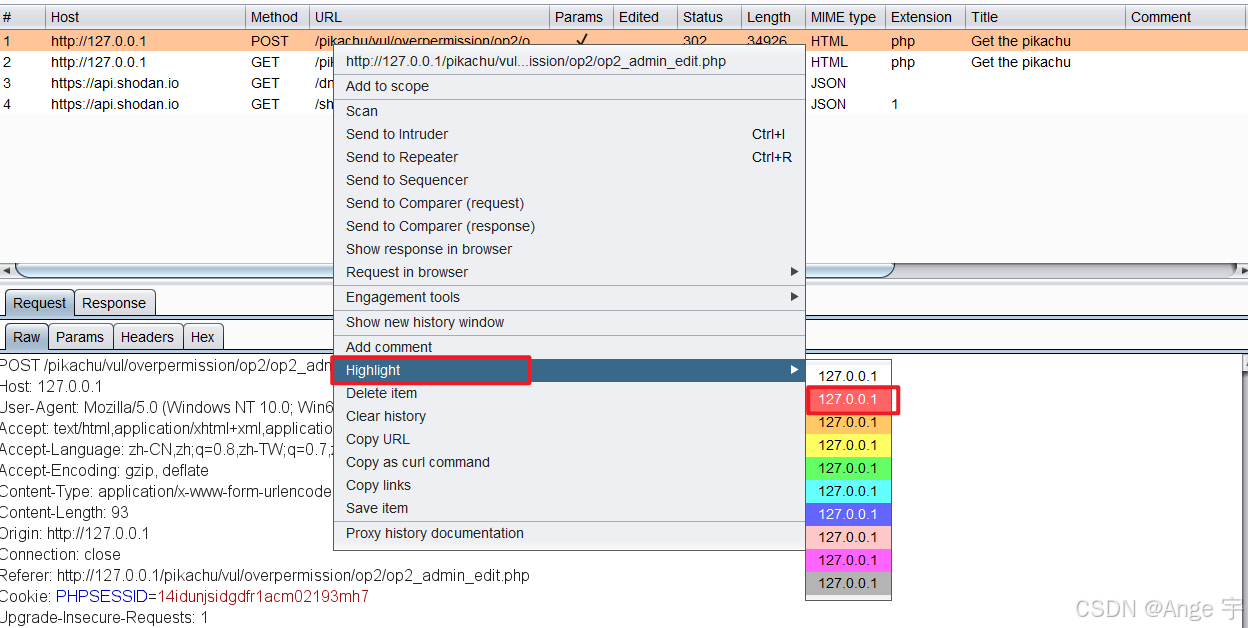Choose Scan from the context menu
1248x628 pixels.
(x=569, y=111)
